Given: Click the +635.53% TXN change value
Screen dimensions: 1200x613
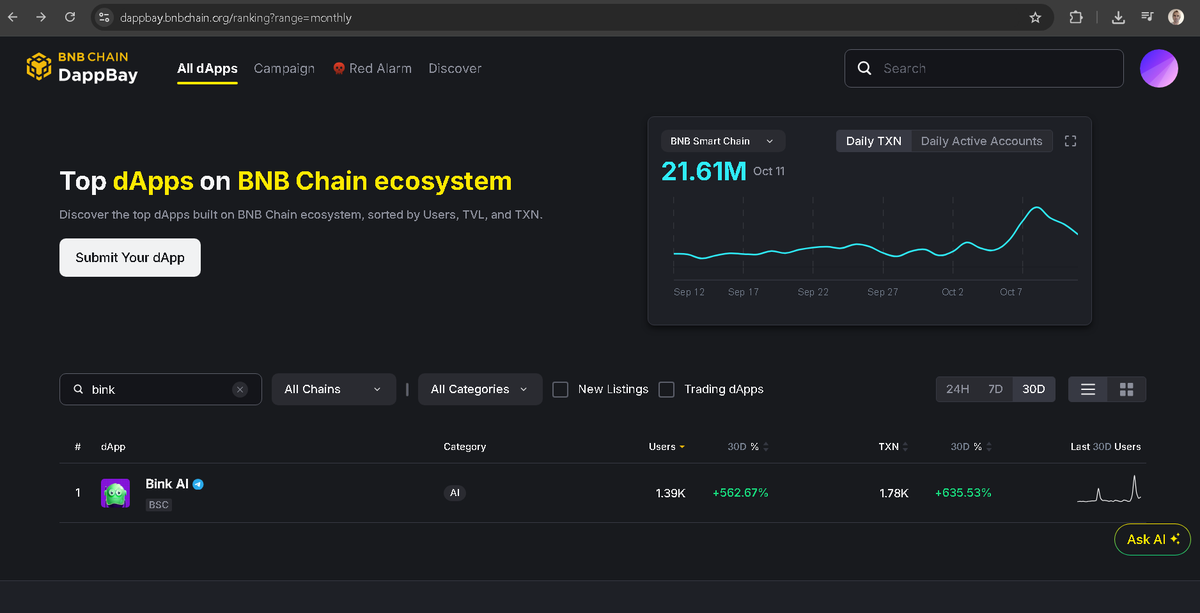Looking at the screenshot, I should (963, 493).
